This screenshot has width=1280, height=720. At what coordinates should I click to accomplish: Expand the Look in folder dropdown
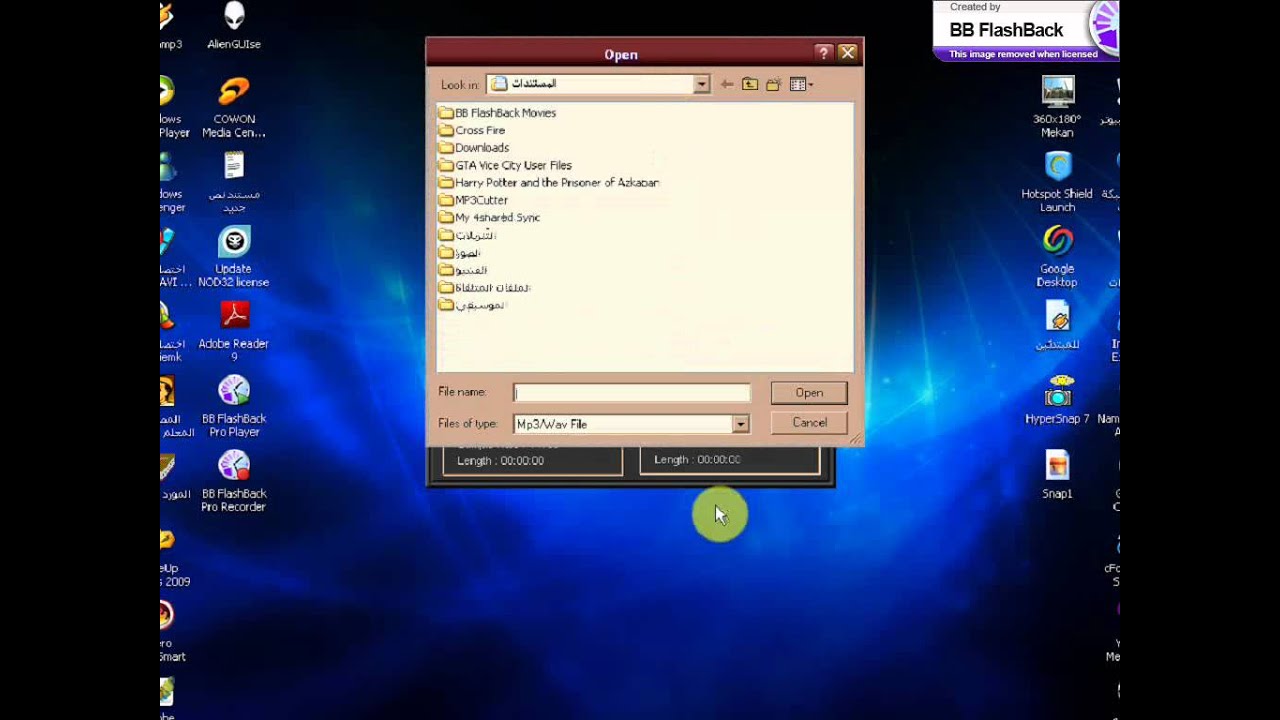coord(702,85)
